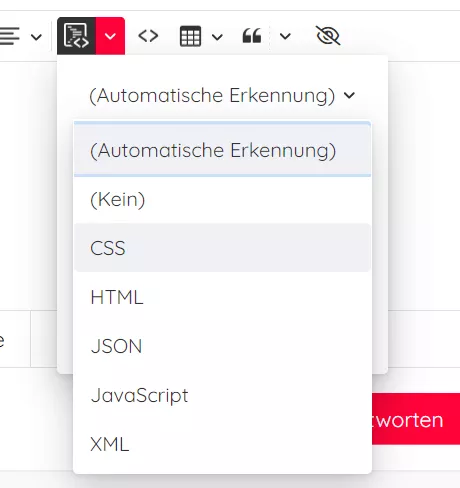
Task: Click the code block icon button
Action: [x=76, y=36]
